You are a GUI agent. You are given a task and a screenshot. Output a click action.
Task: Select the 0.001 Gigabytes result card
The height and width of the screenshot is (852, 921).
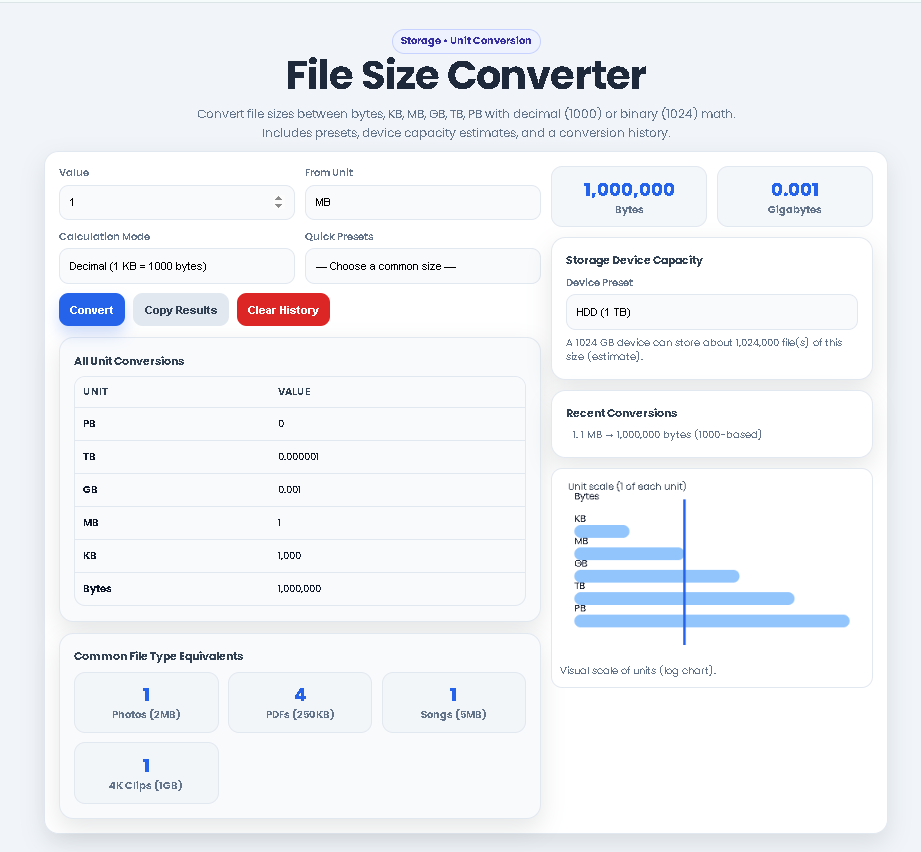point(794,196)
